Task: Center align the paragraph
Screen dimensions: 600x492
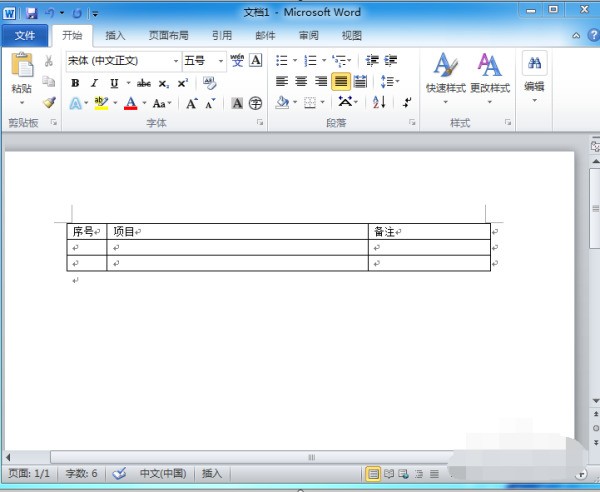Action: (301, 82)
